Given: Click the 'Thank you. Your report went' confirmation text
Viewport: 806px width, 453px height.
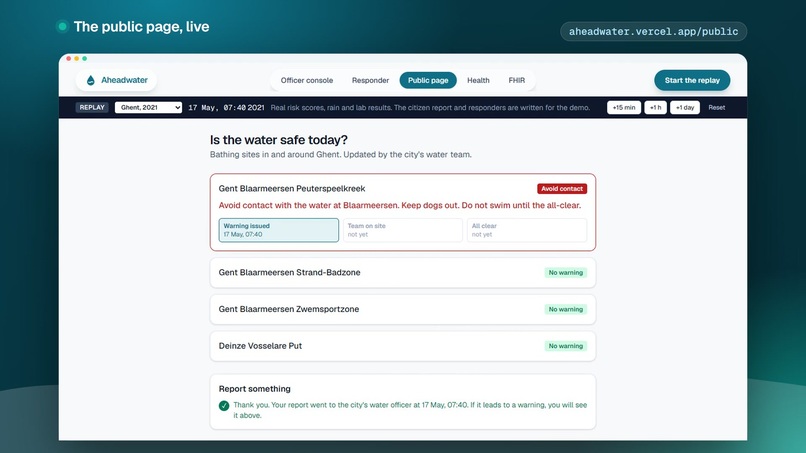Looking at the screenshot, I should (x=410, y=410).
